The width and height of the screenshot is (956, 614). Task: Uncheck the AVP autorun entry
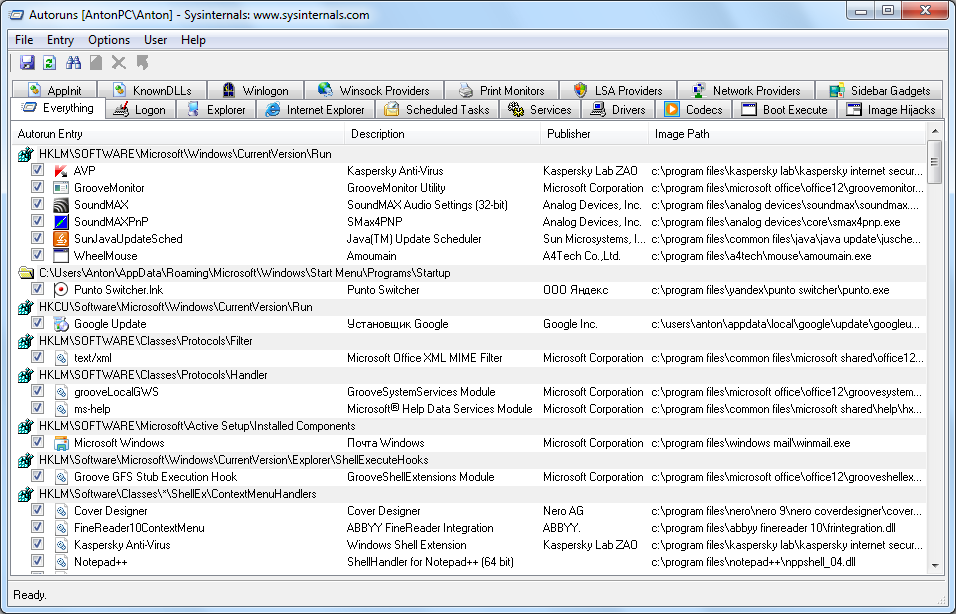tap(37, 170)
